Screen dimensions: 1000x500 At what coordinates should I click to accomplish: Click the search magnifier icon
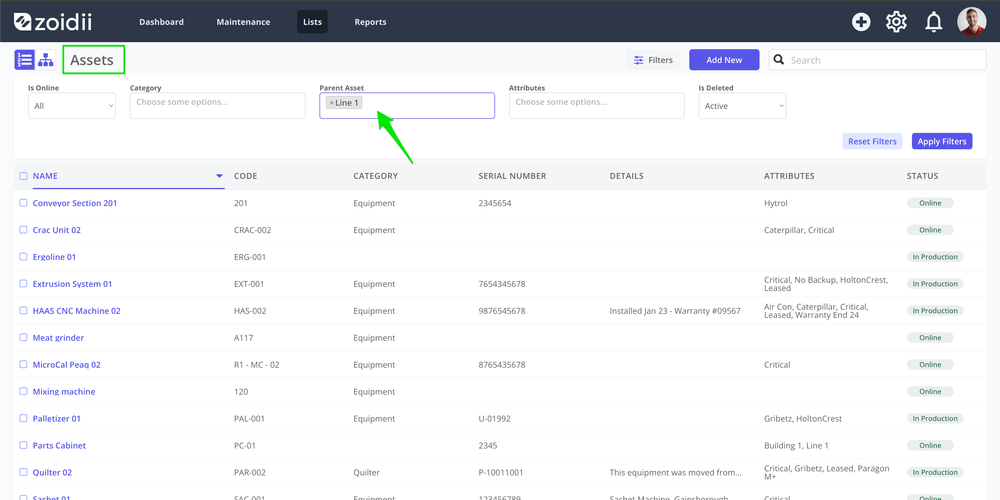coord(779,60)
